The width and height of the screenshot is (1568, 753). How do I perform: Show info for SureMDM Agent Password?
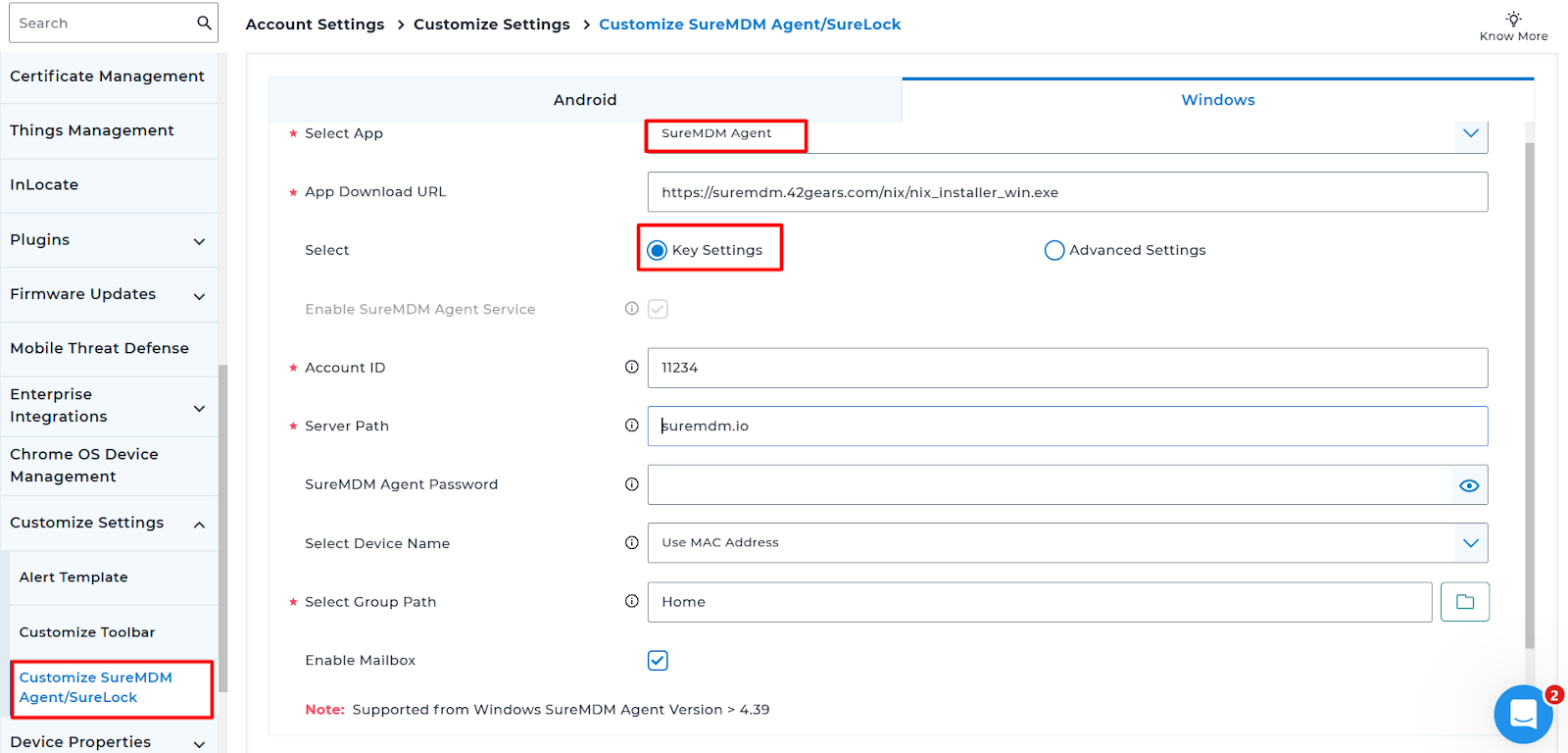pos(632,484)
